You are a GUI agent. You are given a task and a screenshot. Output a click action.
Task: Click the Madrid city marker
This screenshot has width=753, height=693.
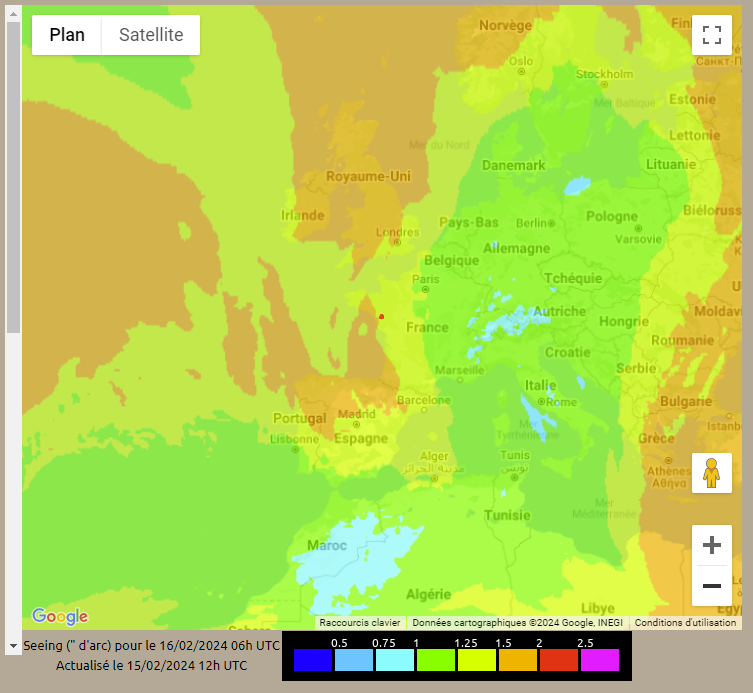coord(356,425)
